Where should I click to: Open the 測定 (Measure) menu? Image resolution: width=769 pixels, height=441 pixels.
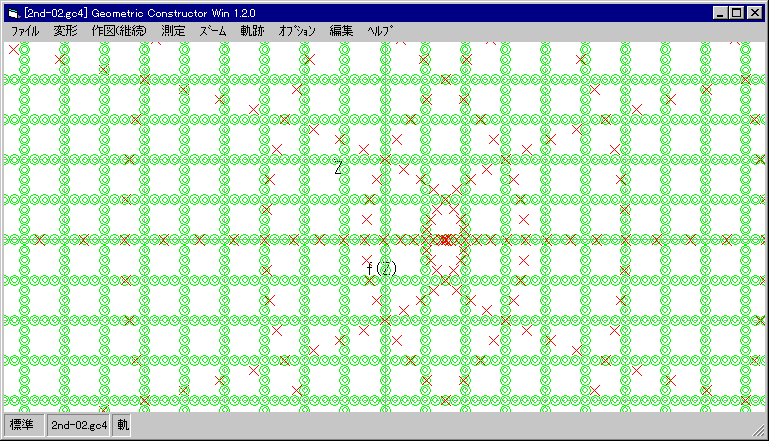[173, 31]
